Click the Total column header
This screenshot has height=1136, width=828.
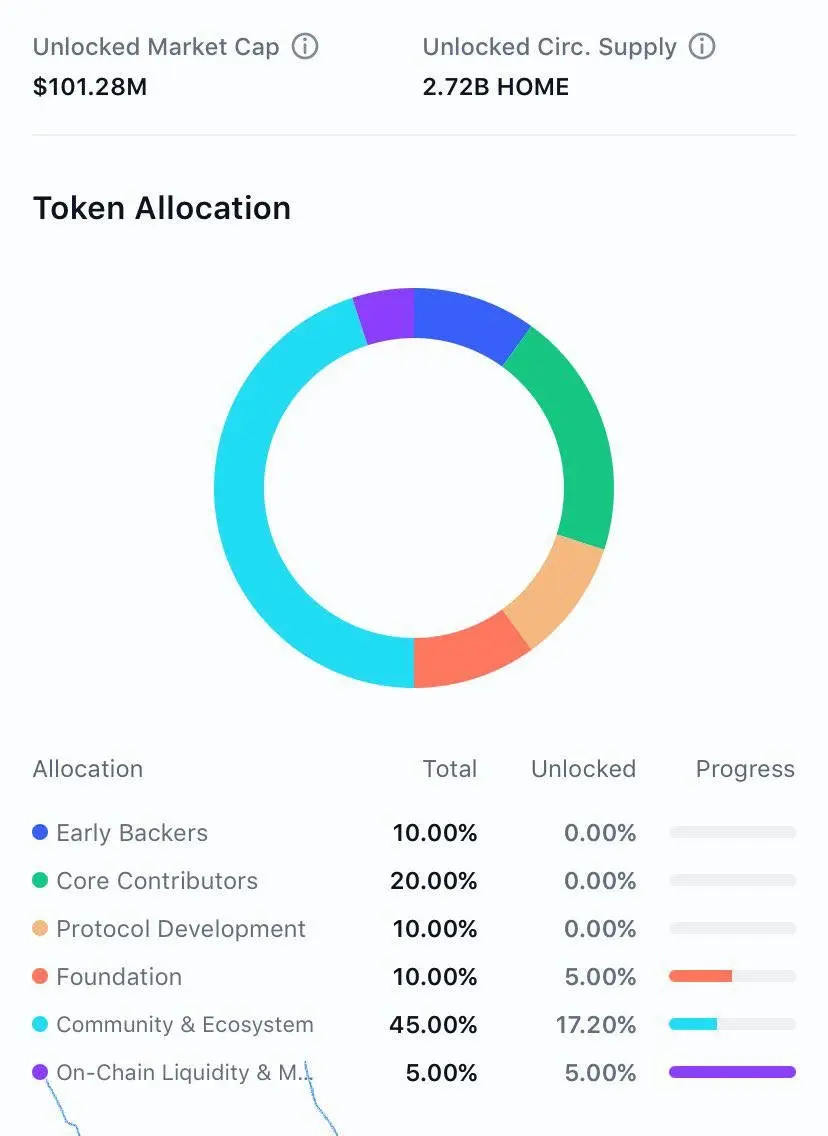click(x=450, y=769)
